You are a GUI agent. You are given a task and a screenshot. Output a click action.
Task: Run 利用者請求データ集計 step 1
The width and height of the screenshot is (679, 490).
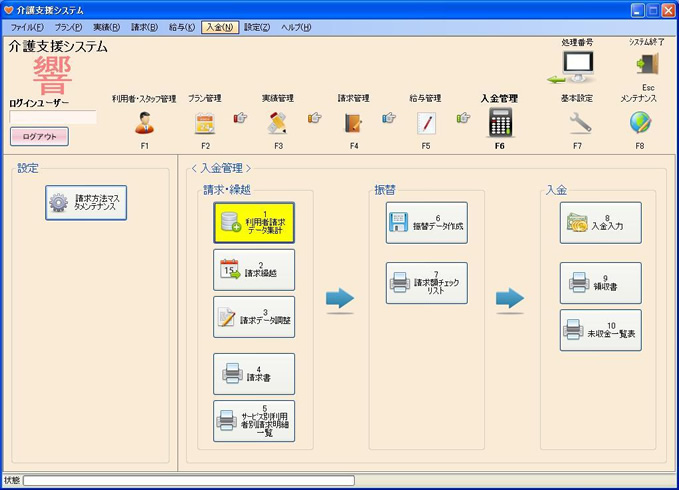coord(254,222)
